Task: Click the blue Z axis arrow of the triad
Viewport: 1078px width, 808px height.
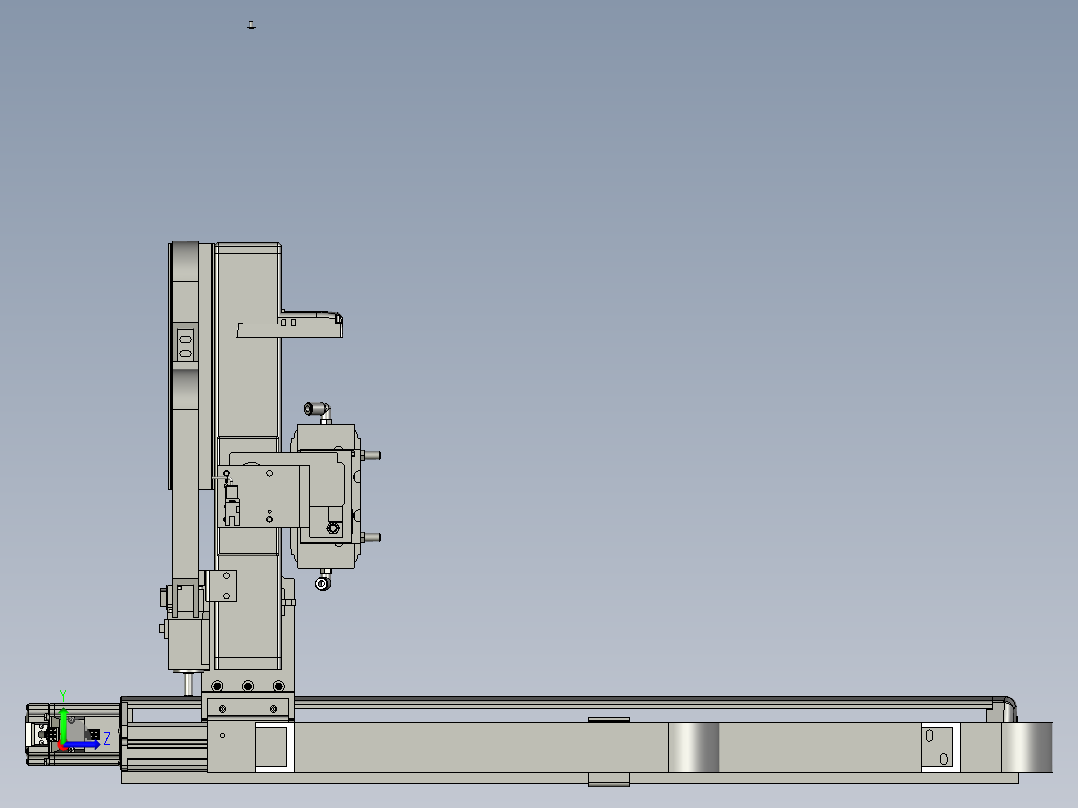Action: [x=83, y=744]
